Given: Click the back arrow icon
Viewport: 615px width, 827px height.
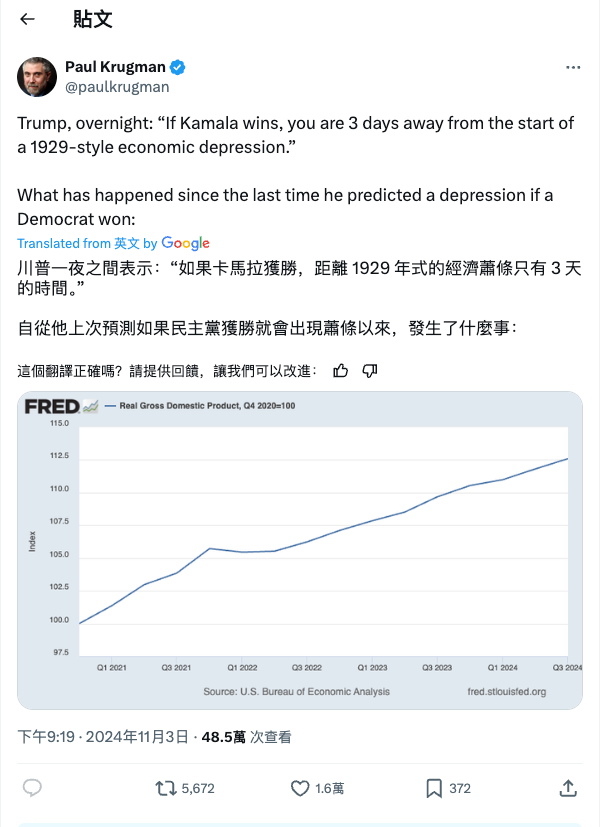Looking at the screenshot, I should point(27,19).
